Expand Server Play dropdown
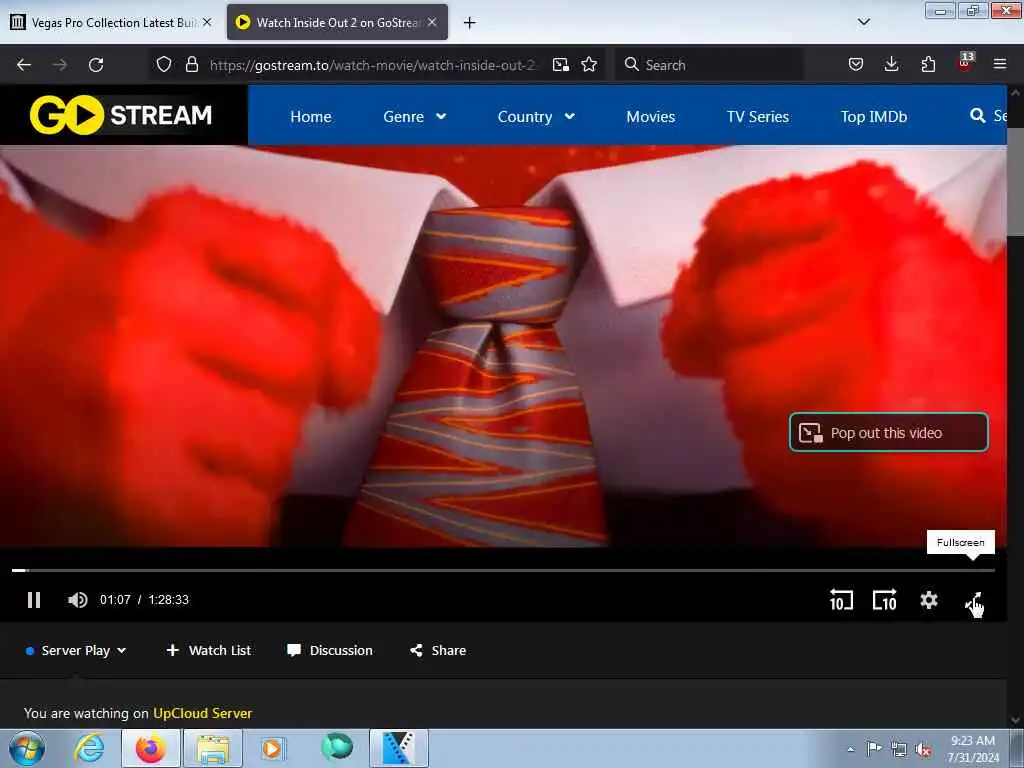This screenshot has width=1024, height=768. (76, 650)
